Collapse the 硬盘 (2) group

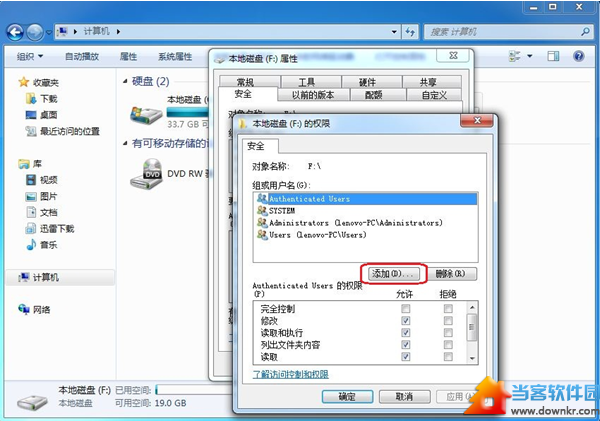pos(125,81)
